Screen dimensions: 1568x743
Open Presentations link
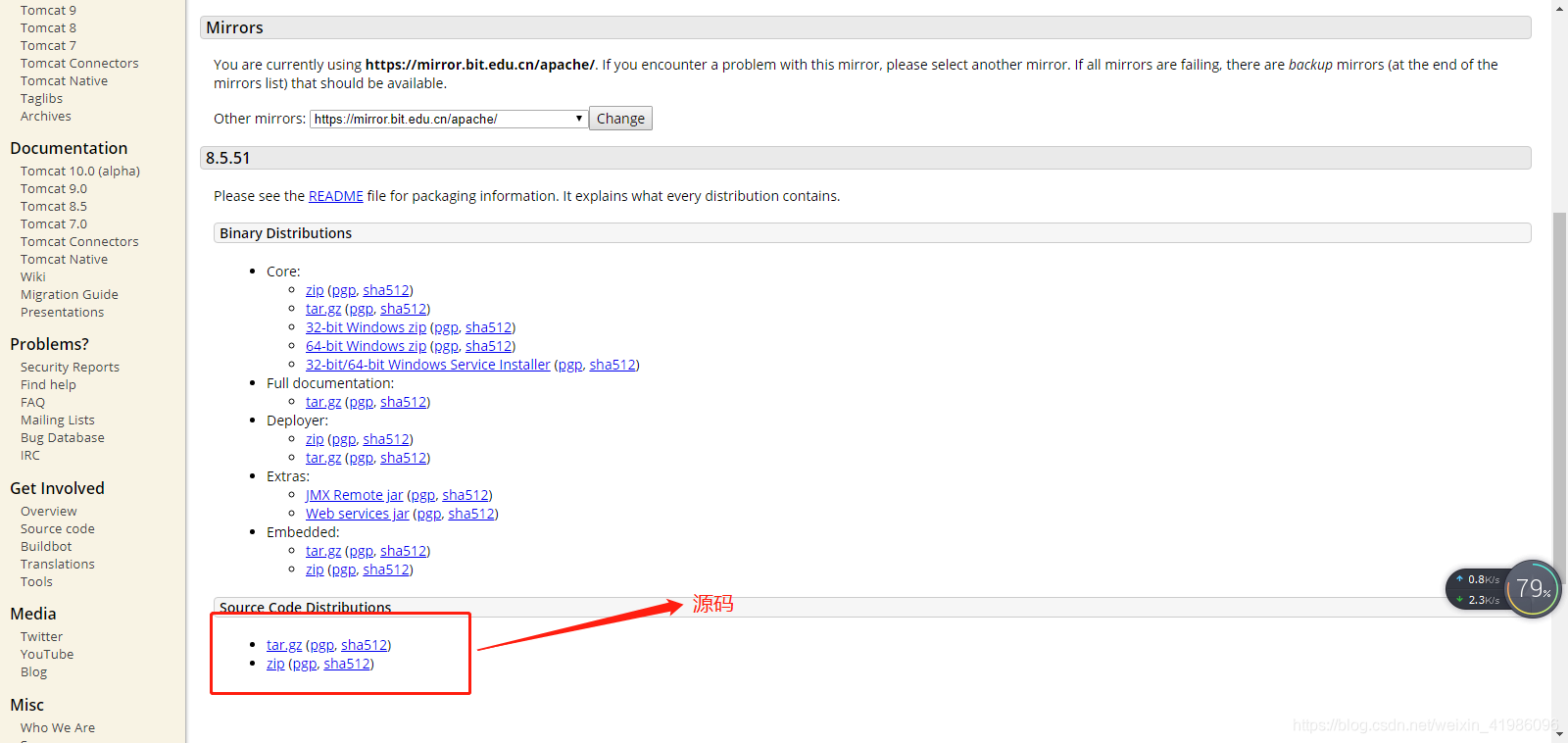click(62, 313)
